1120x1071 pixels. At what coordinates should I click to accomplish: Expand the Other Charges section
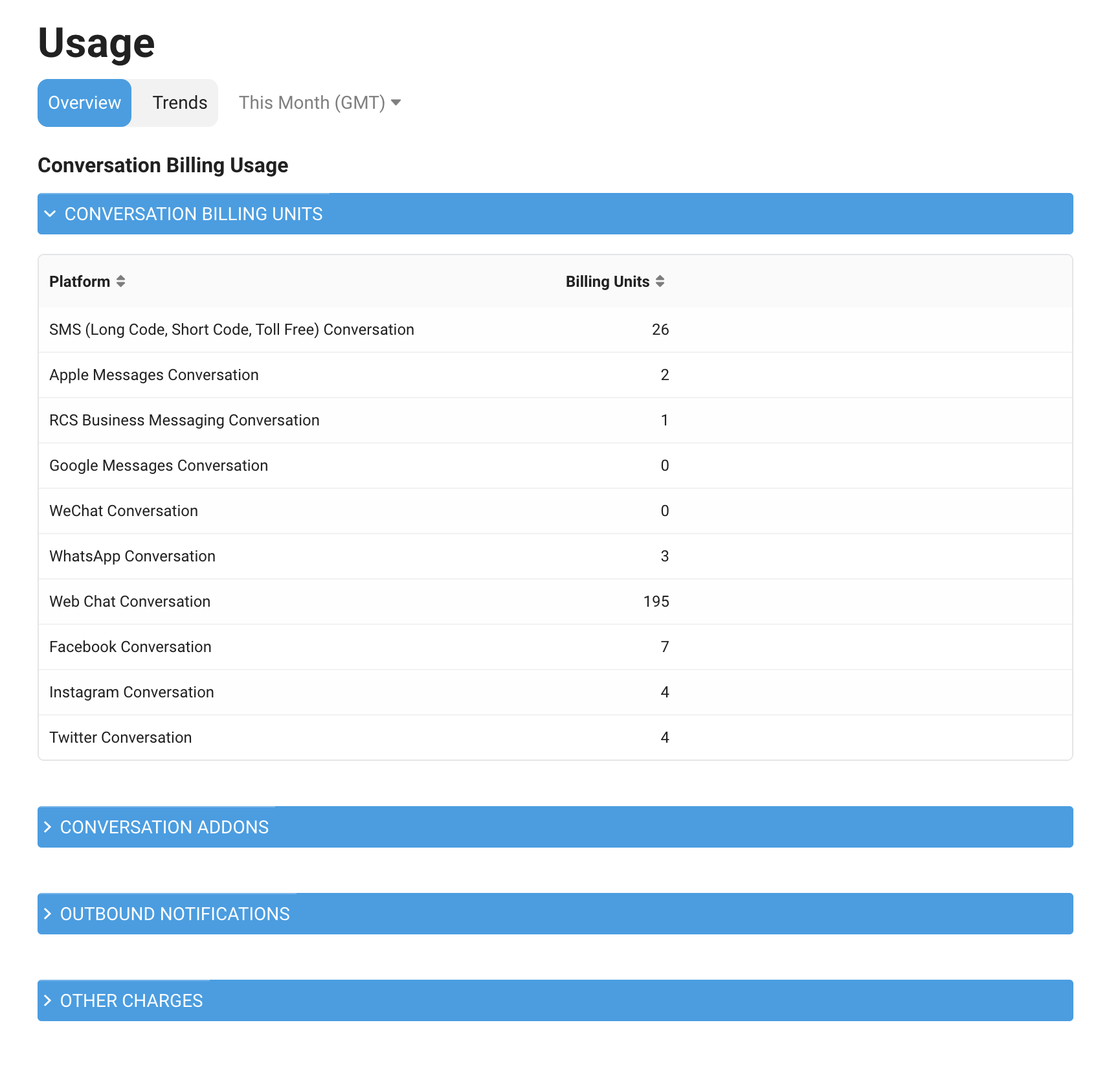pos(555,1000)
